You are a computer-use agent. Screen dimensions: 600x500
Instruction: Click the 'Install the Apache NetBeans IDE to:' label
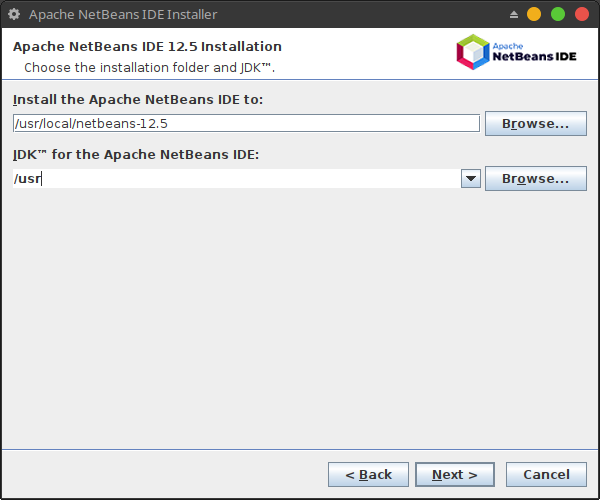[138, 99]
